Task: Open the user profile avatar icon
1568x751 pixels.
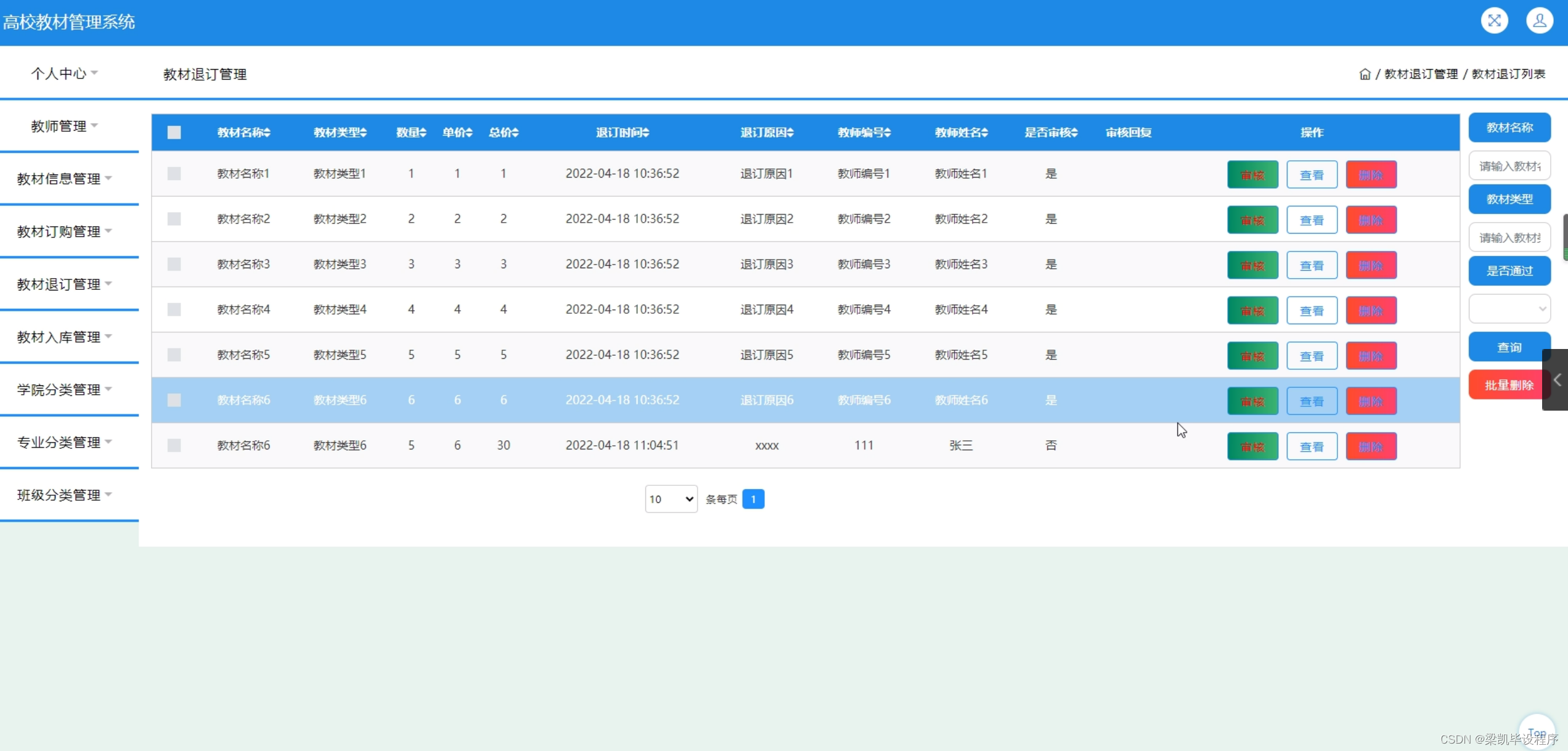Action: (x=1539, y=21)
